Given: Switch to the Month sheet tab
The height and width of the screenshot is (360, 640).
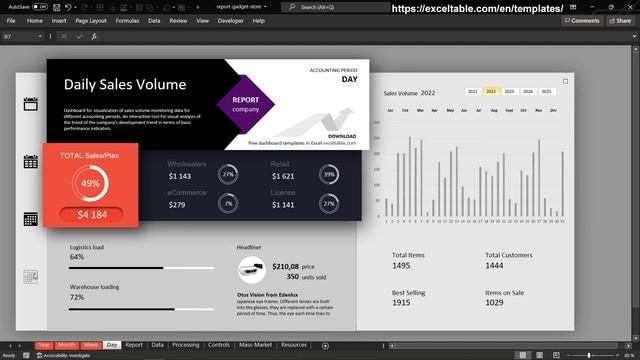Looking at the screenshot, I should coord(67,345).
